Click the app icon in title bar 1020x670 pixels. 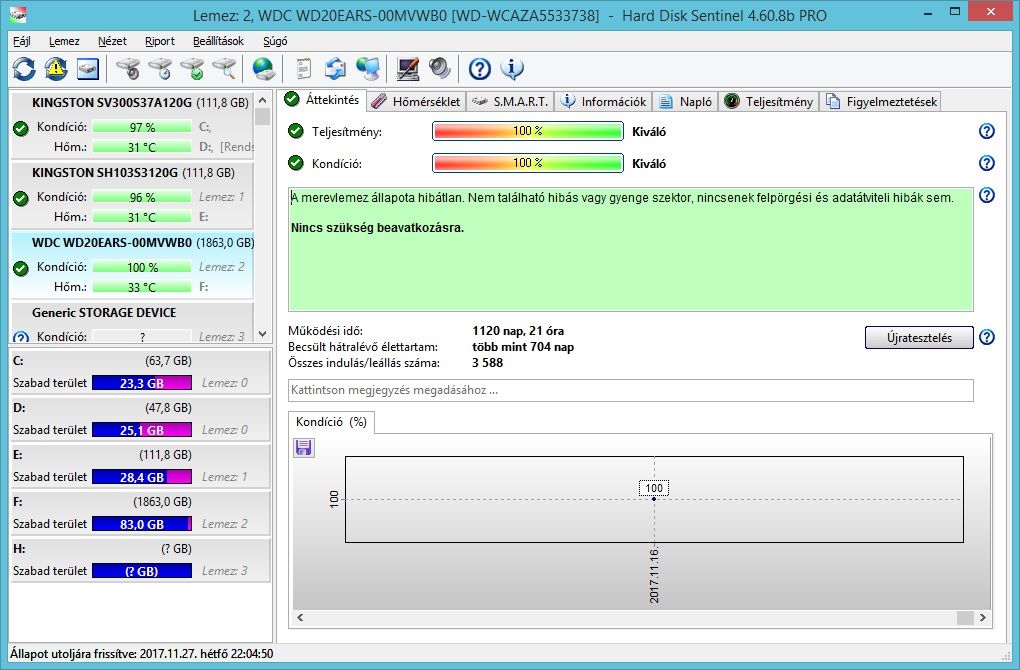coord(19,14)
